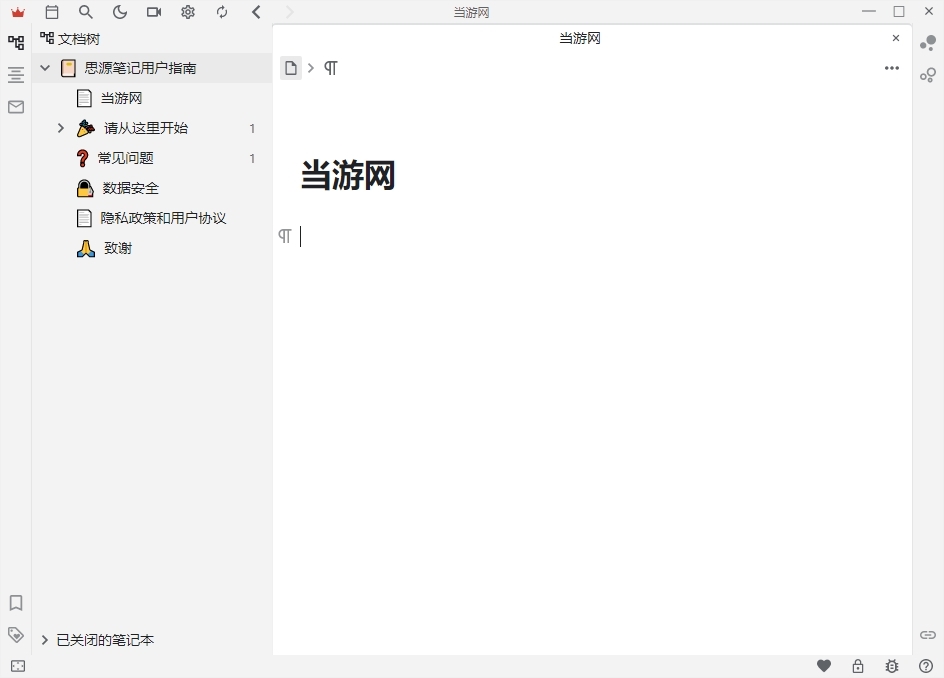Screen dimensions: 944x678
Task: Open the 隐私政策和用户协议 document
Action: [x=163, y=218]
